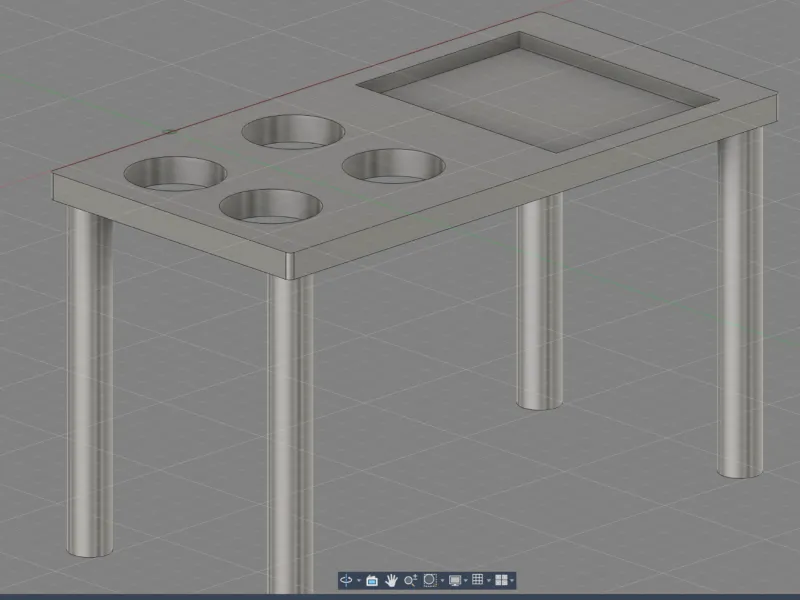Click the Viewports layout icon
800x600 pixels.
502,580
